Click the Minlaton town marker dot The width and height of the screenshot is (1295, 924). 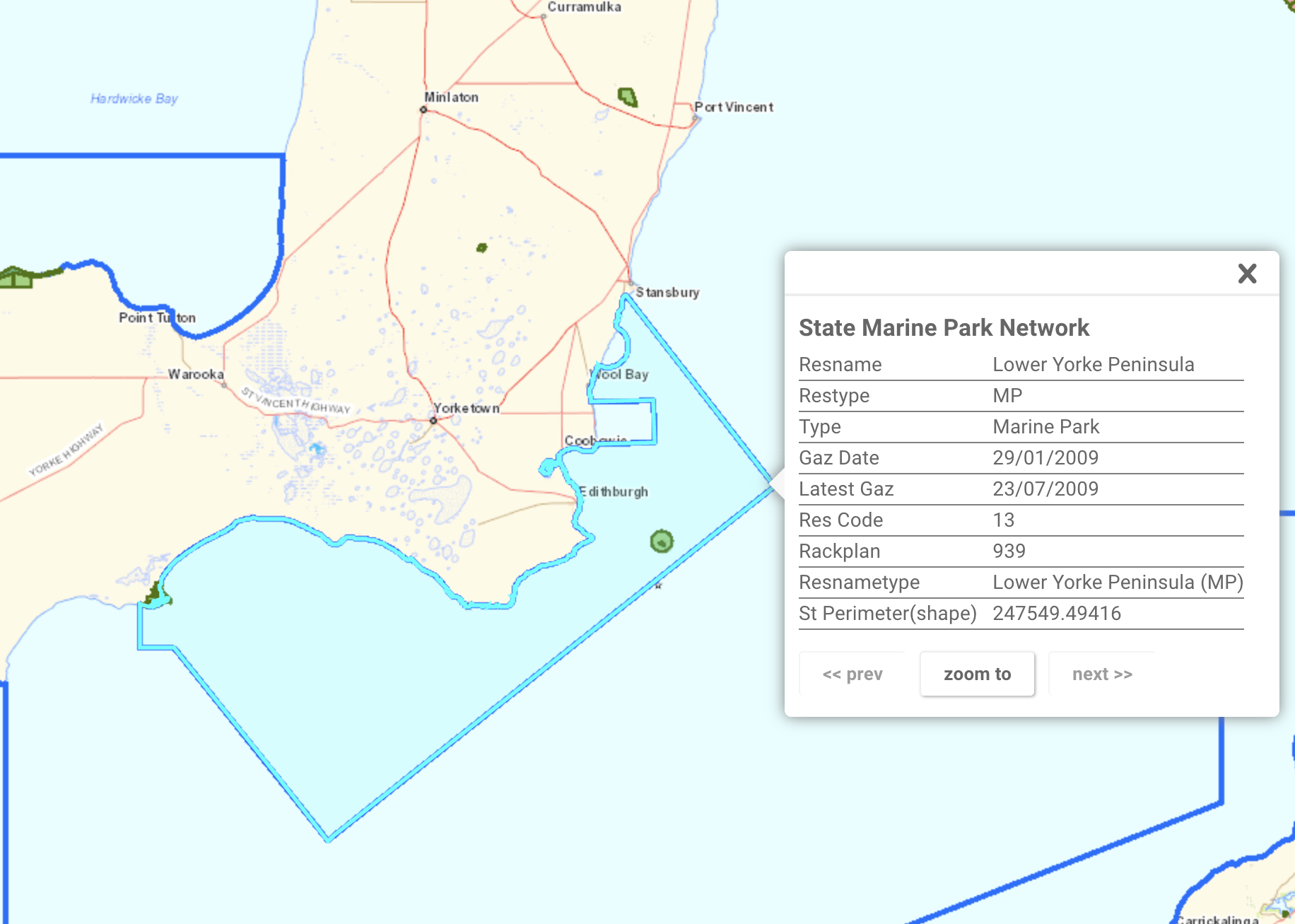point(423,110)
